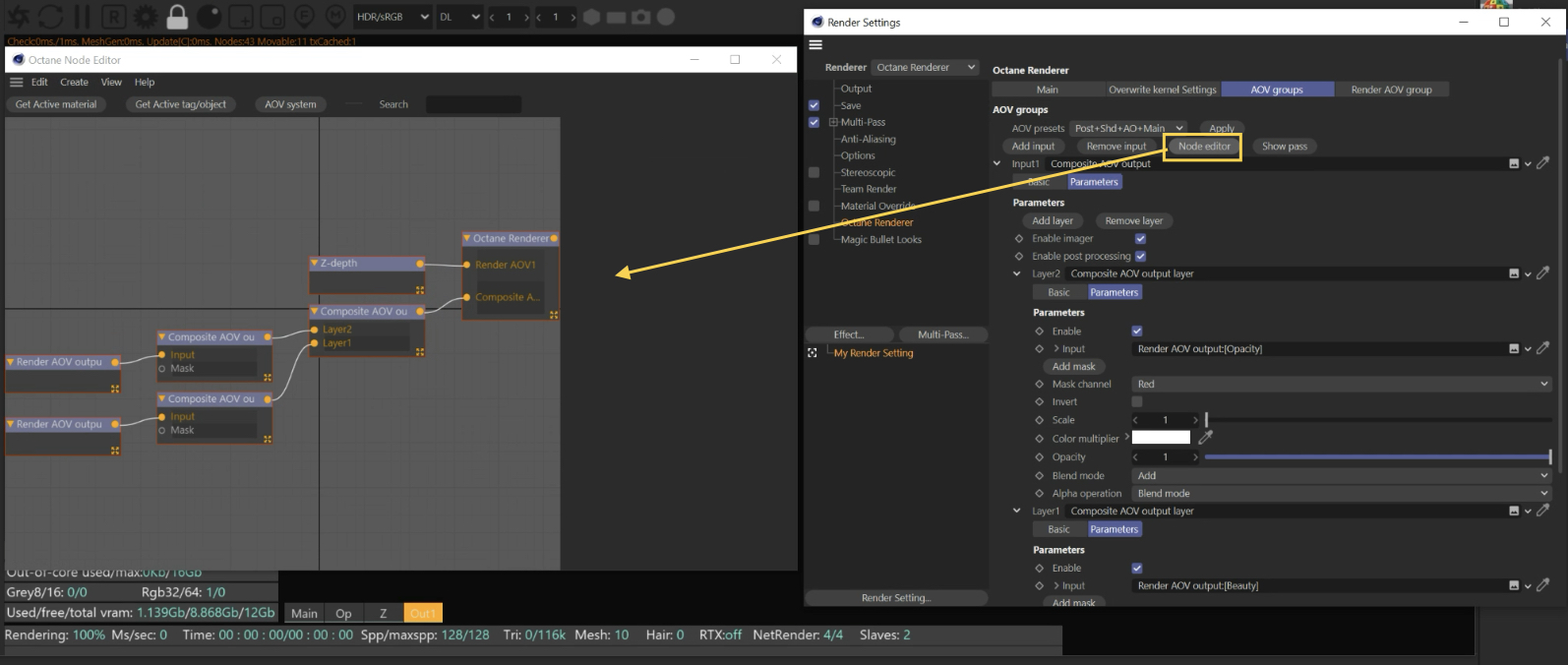Click image icon on Layer2 Composite AOV output layer
Viewport: 1568px width, 665px height.
pos(1514,274)
